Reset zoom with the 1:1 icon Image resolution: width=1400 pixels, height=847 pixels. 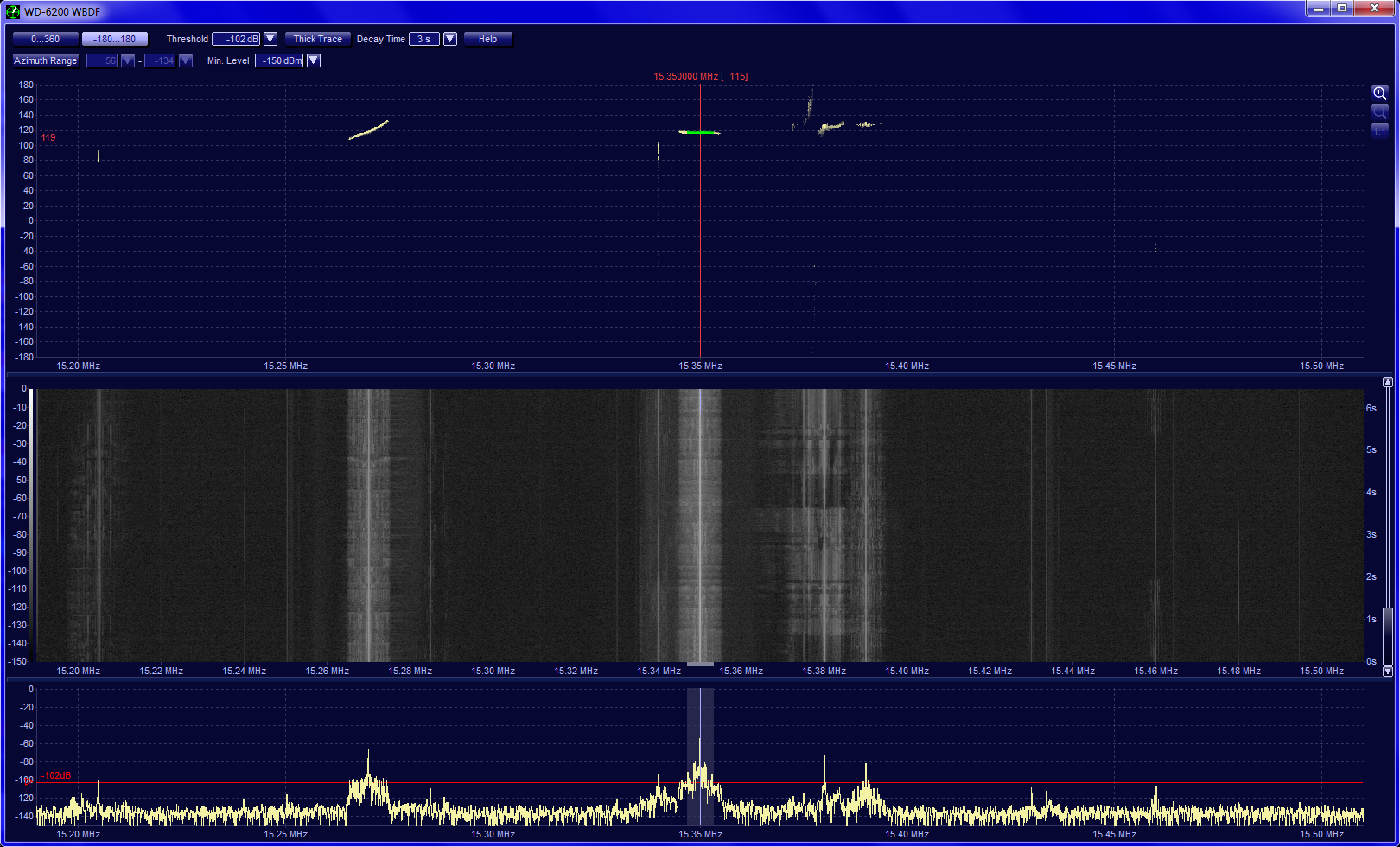click(x=1380, y=131)
